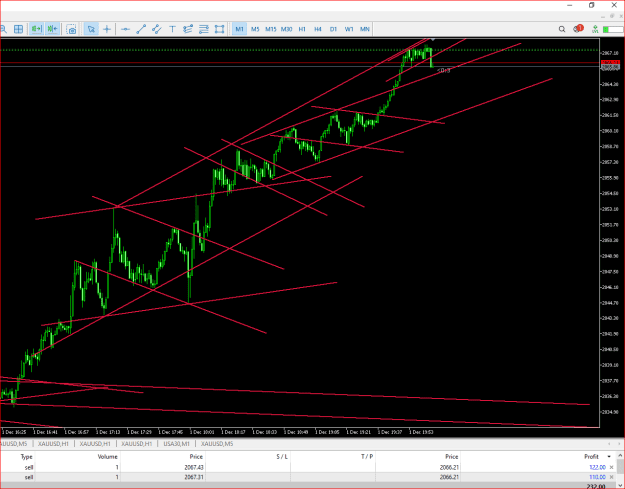This screenshot has height=489, width=625.
Task: Open the first XAUUSD,H1 chart tab
Action: (x=53, y=444)
